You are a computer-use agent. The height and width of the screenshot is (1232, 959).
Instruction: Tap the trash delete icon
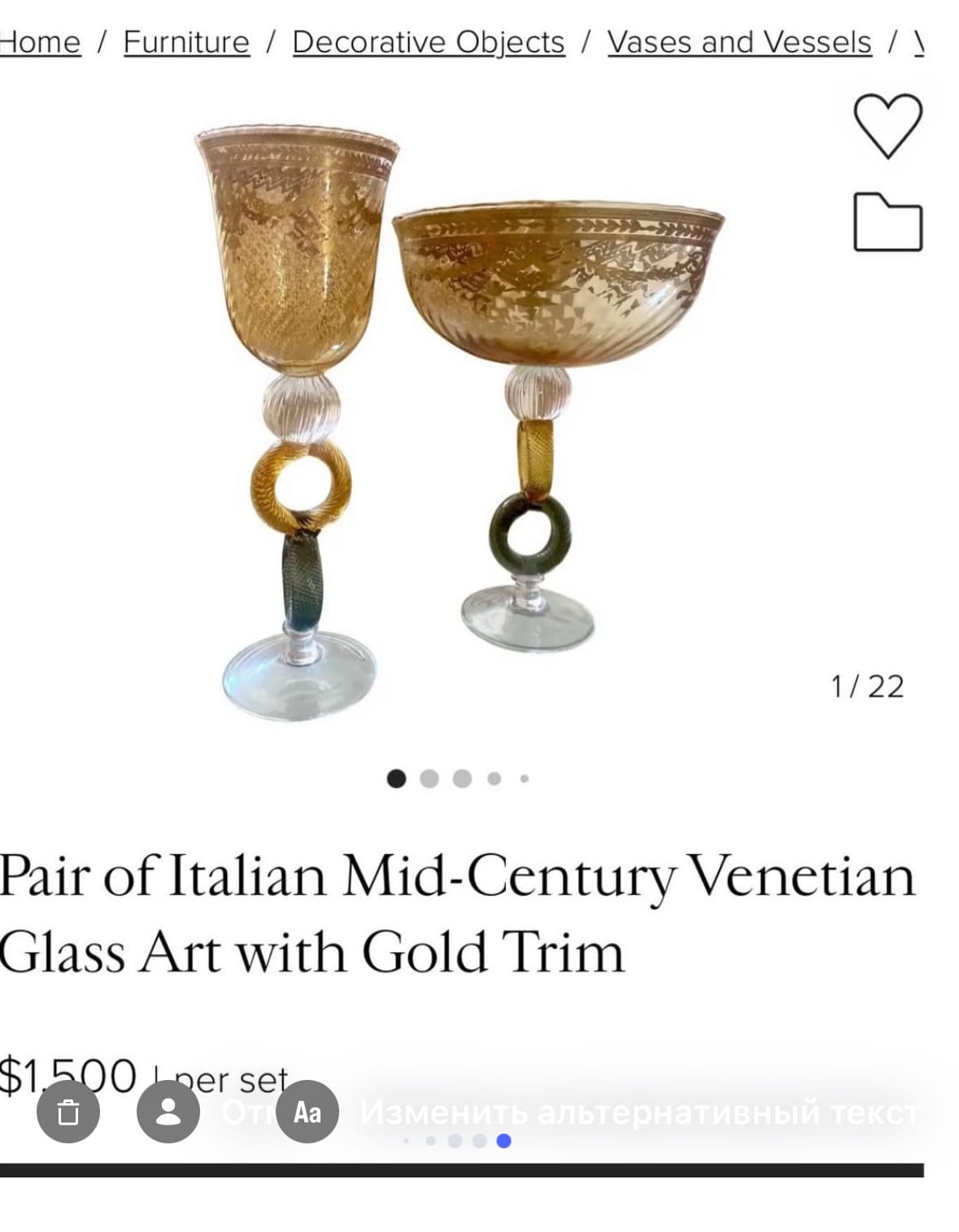coord(68,1112)
